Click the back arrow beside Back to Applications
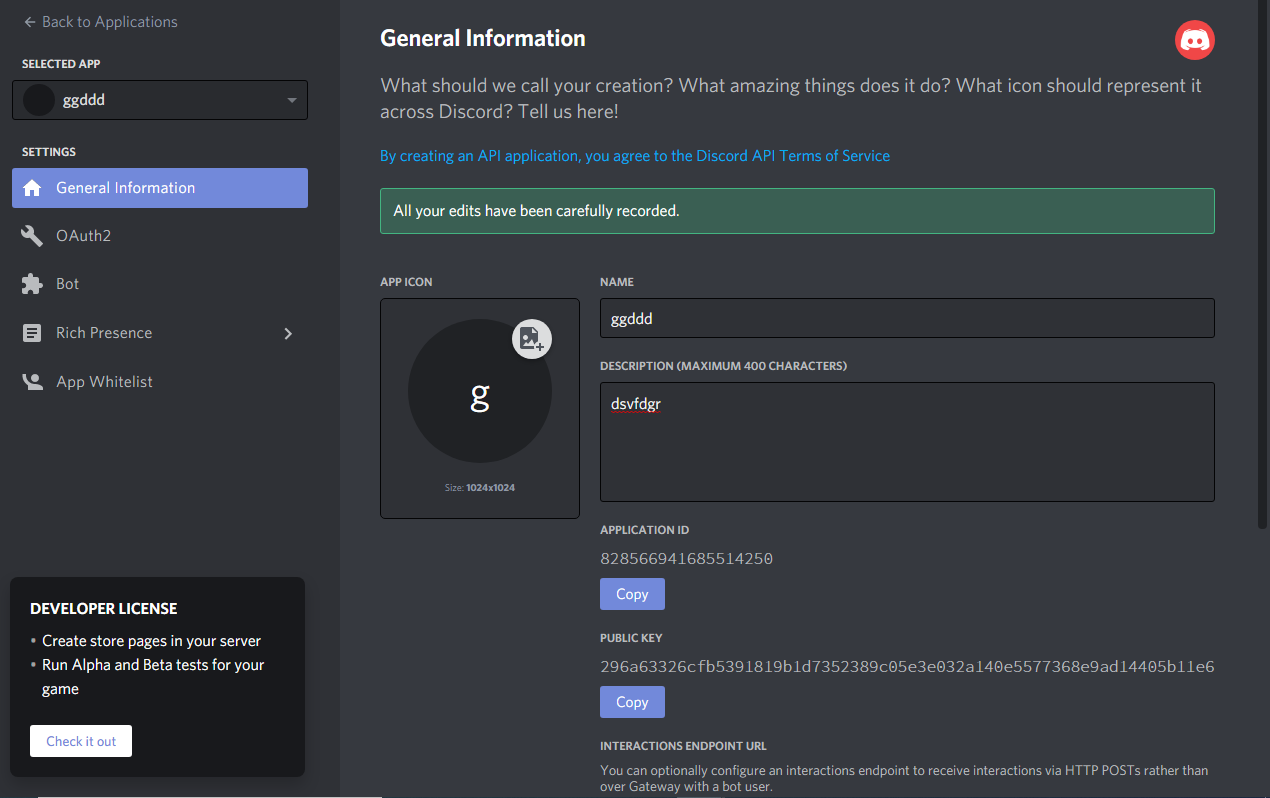This screenshot has width=1270, height=798. tap(29, 22)
